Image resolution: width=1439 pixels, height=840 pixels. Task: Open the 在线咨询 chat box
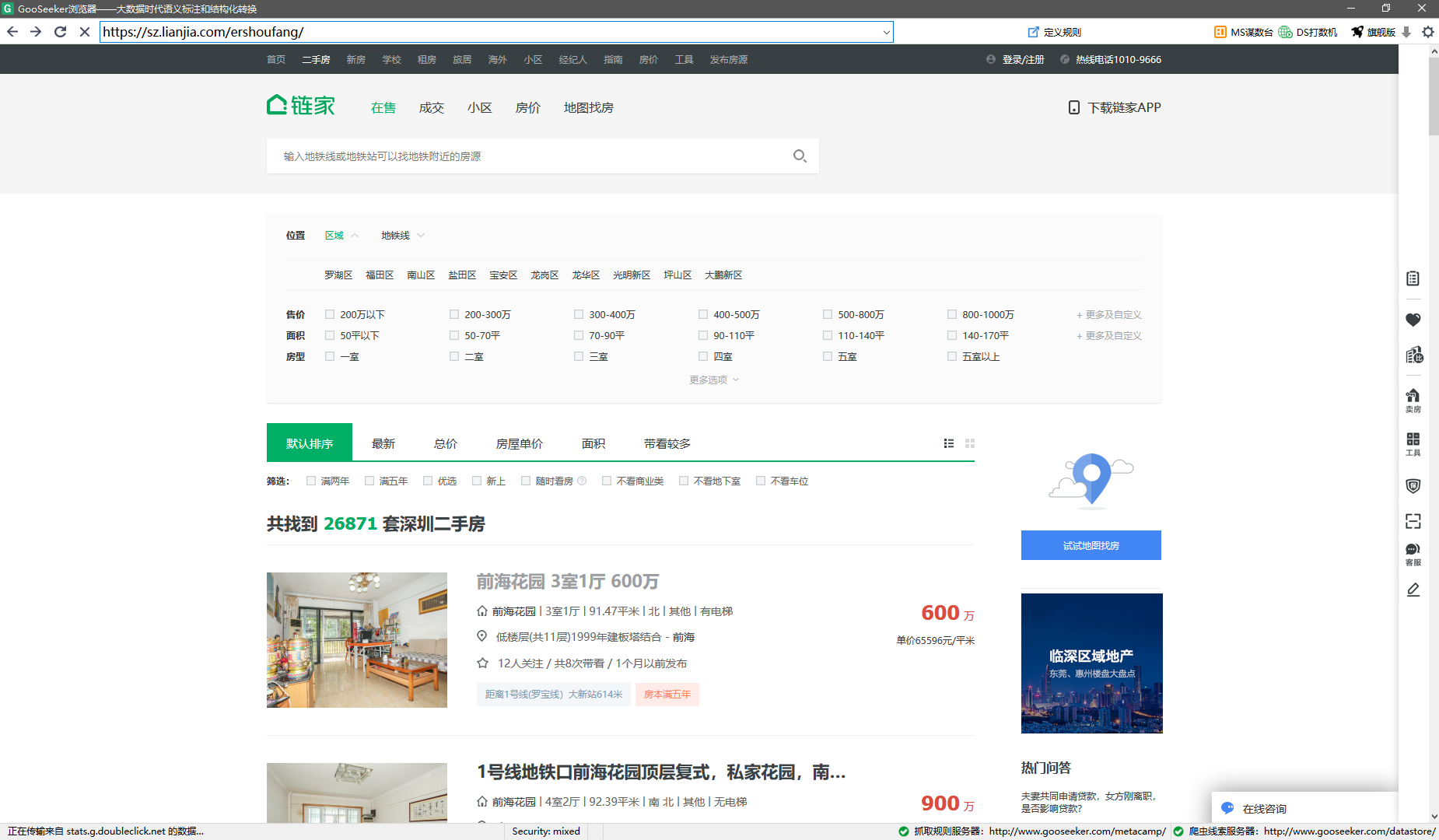click(x=1304, y=808)
